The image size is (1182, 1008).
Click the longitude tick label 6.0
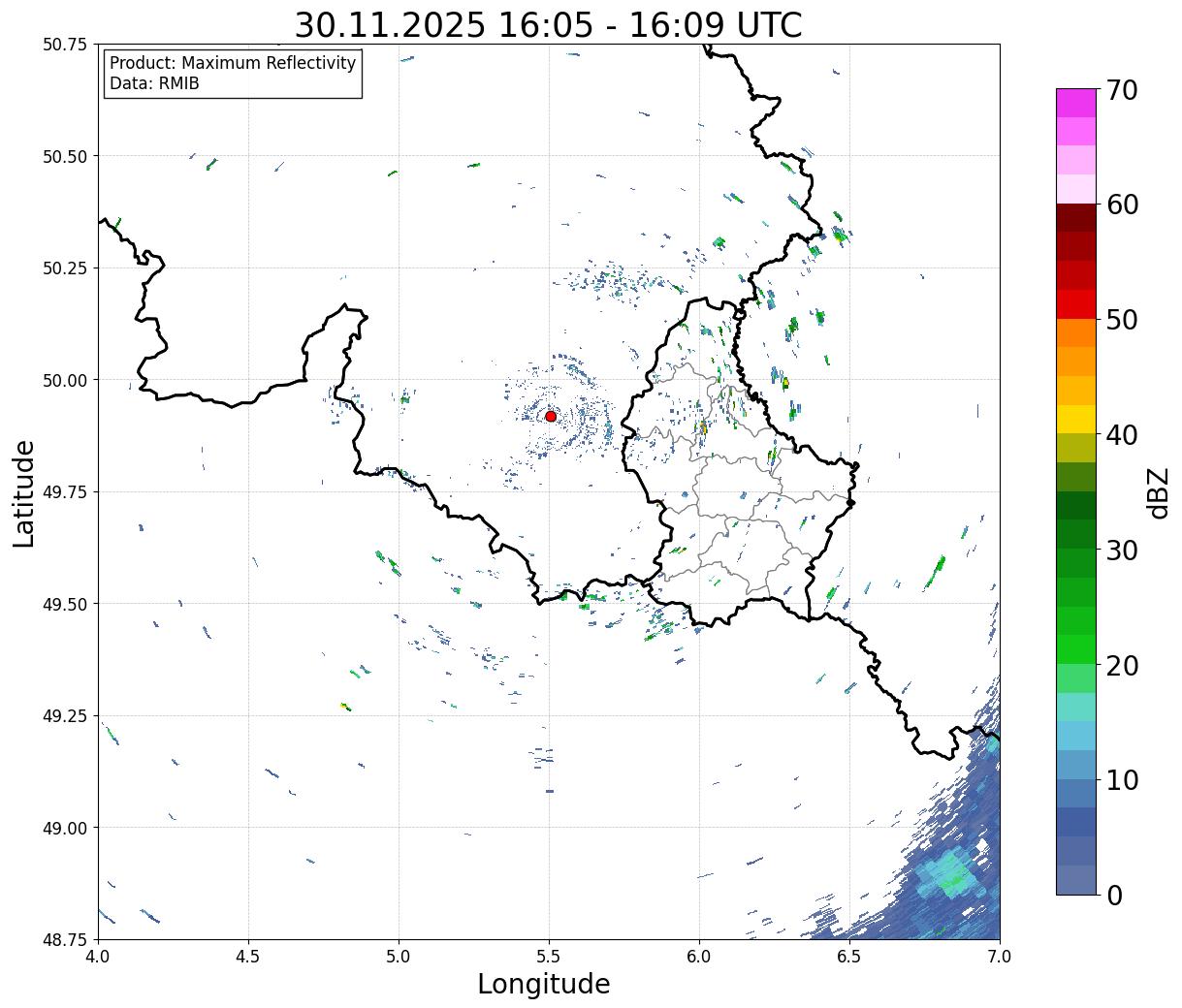[x=699, y=956]
